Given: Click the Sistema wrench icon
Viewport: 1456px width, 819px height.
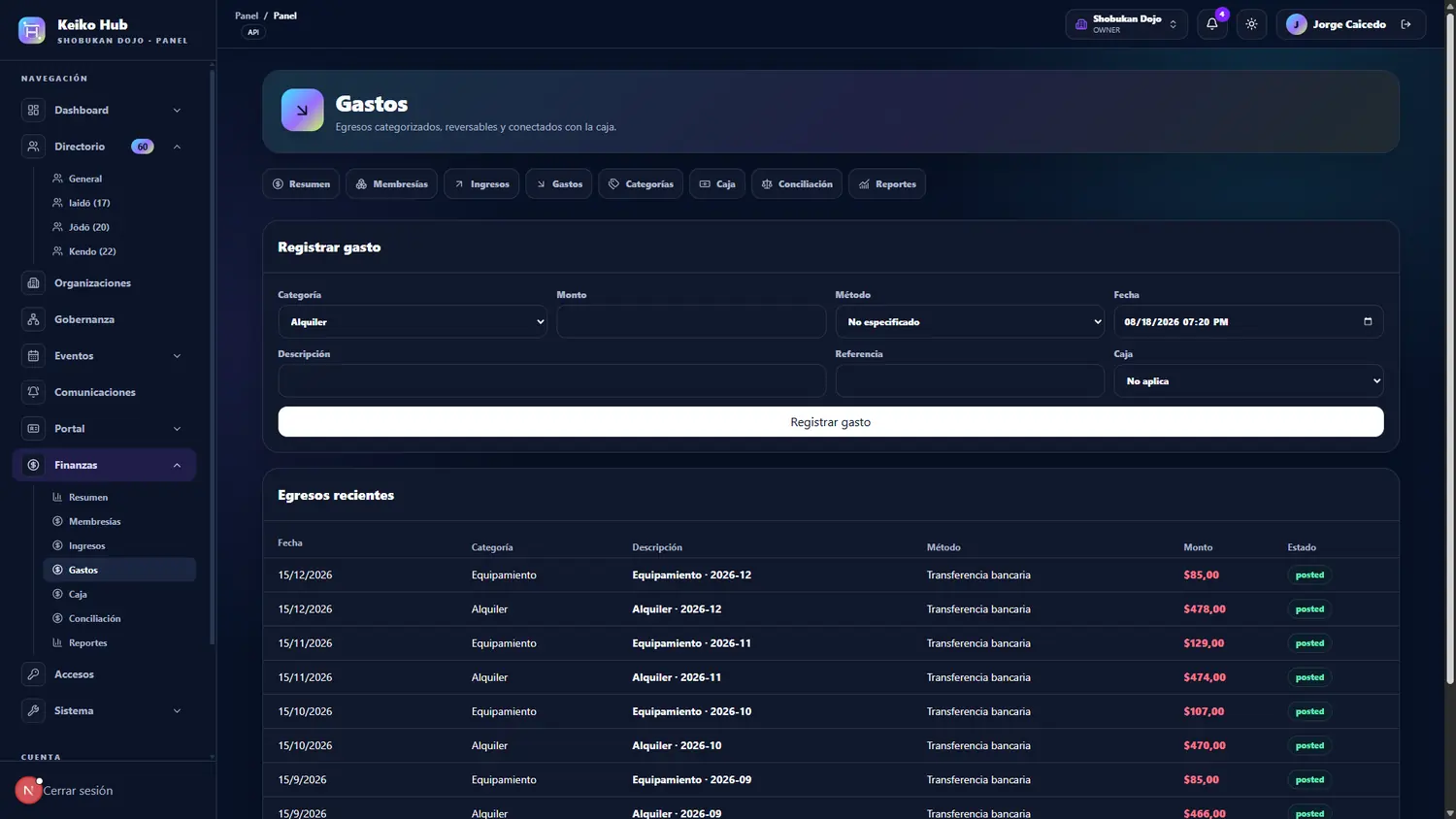Looking at the screenshot, I should click(x=34, y=711).
